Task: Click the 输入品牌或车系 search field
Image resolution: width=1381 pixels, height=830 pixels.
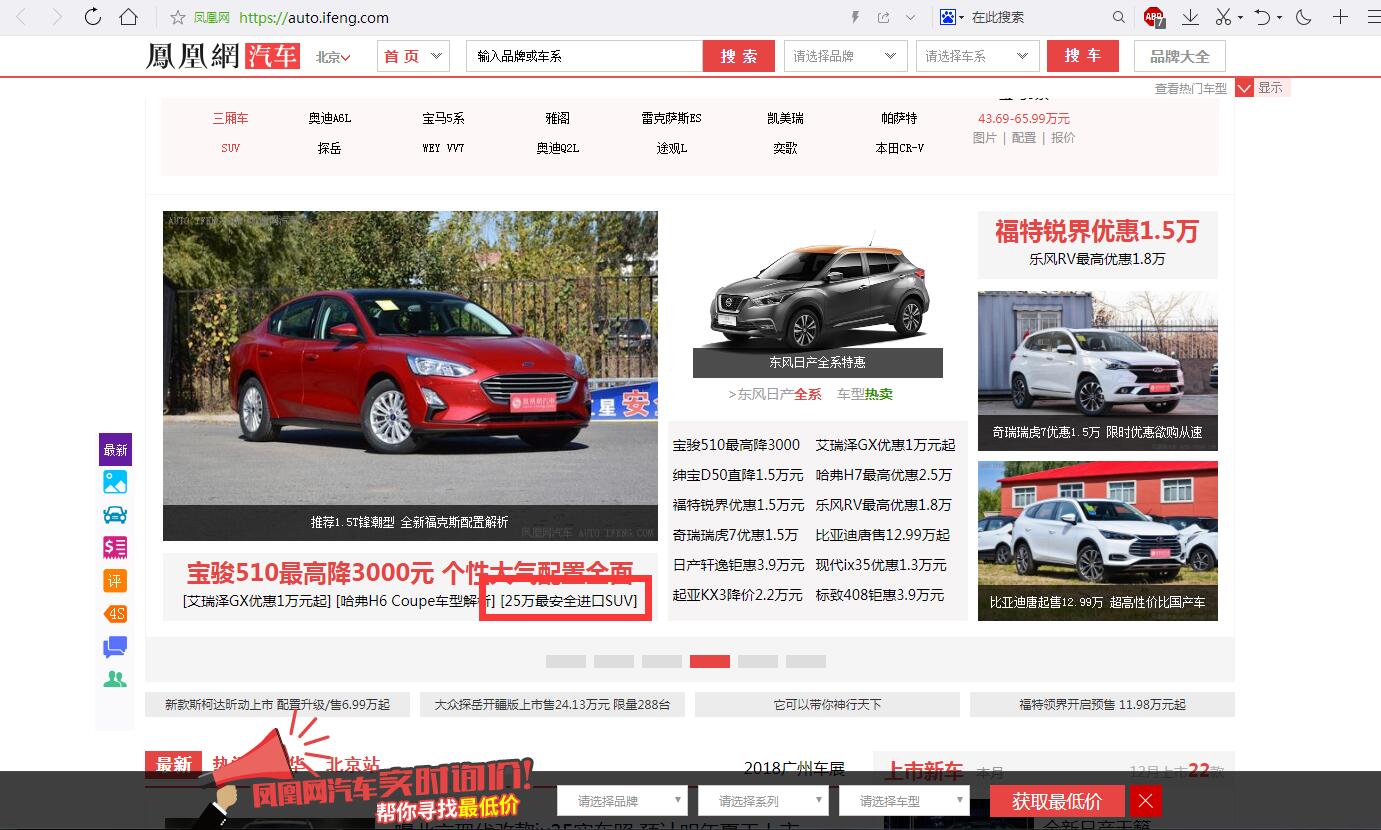Action: tap(585, 56)
